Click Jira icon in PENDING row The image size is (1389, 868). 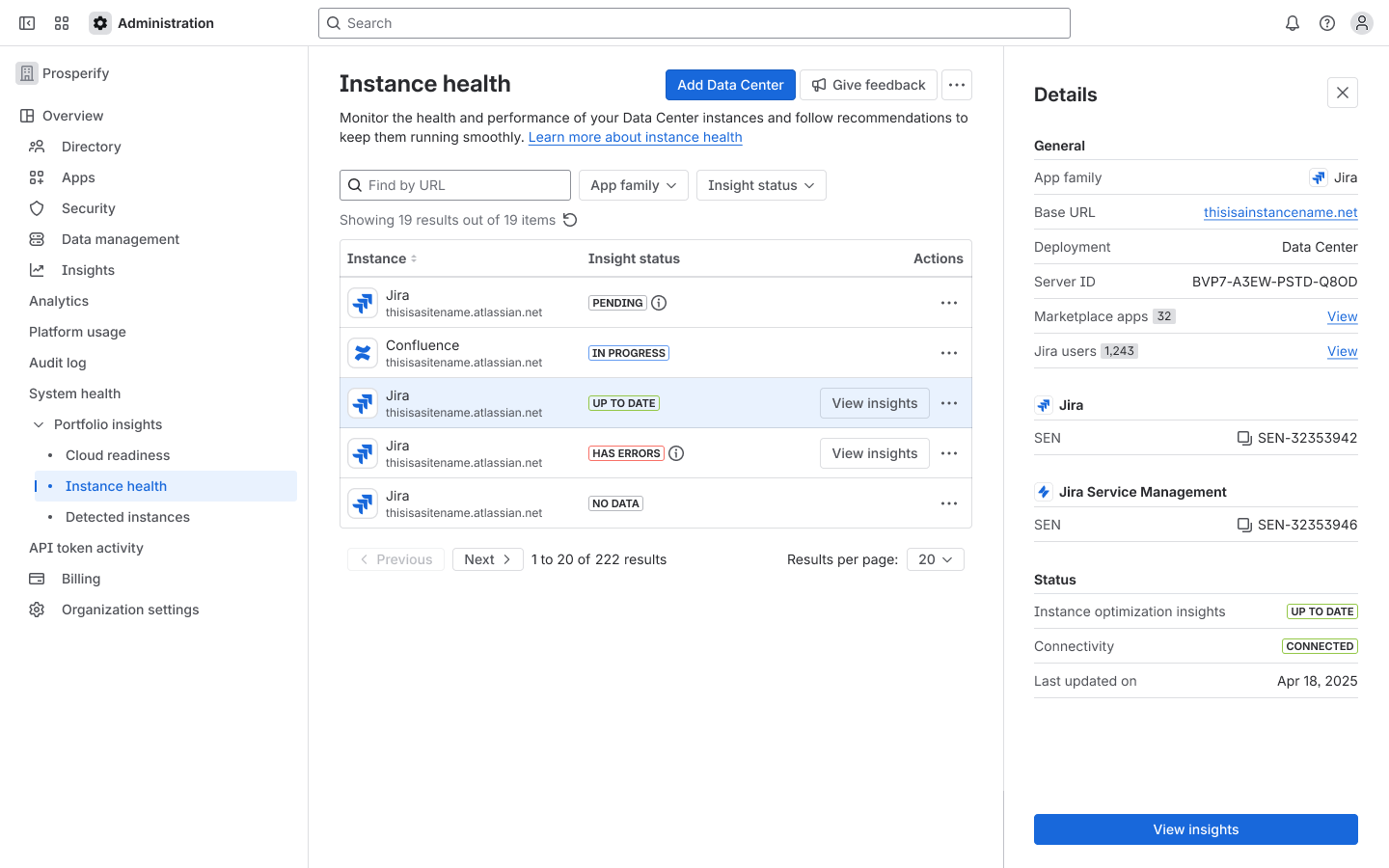coord(363,303)
